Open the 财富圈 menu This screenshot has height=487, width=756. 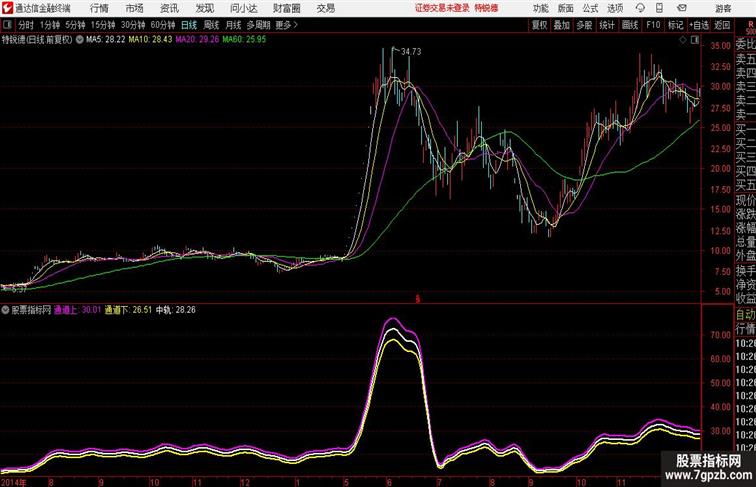pyautogui.click(x=287, y=8)
